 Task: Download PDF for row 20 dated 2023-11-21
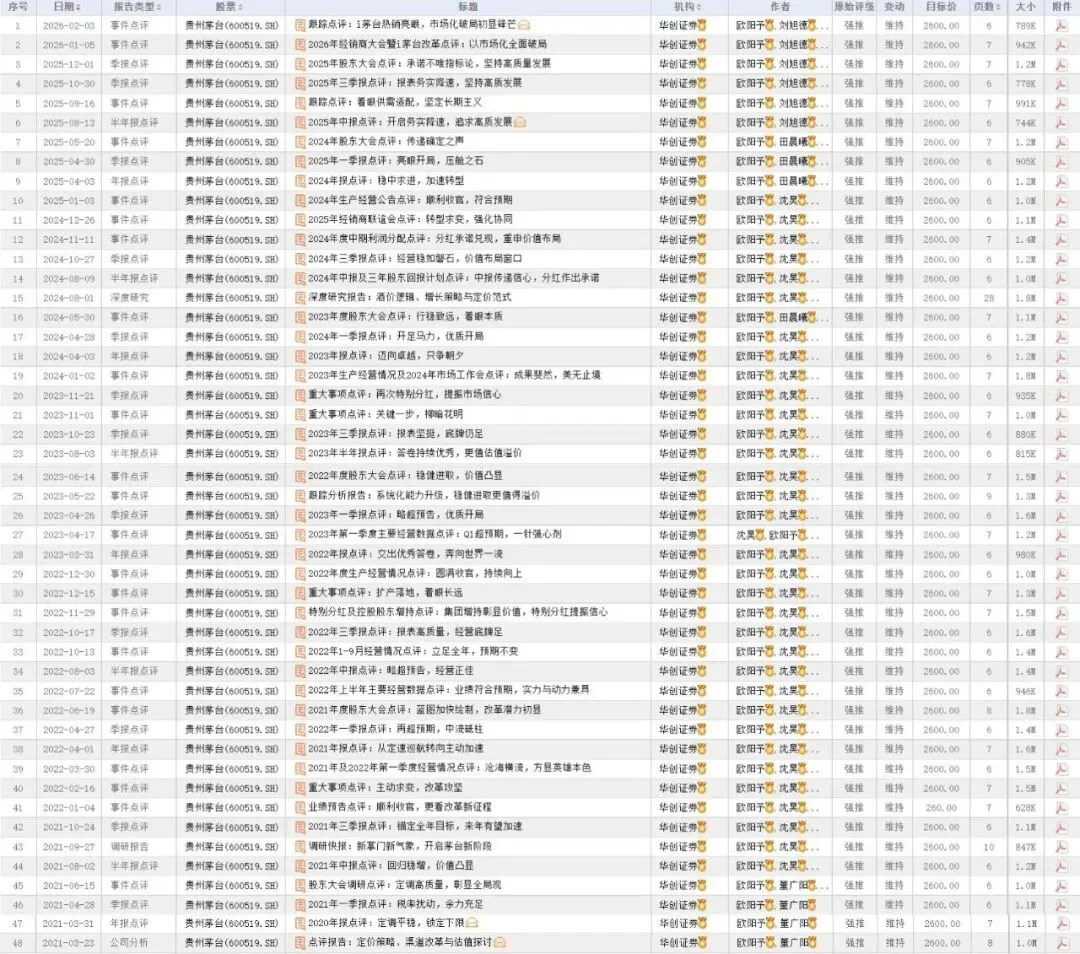point(1061,395)
